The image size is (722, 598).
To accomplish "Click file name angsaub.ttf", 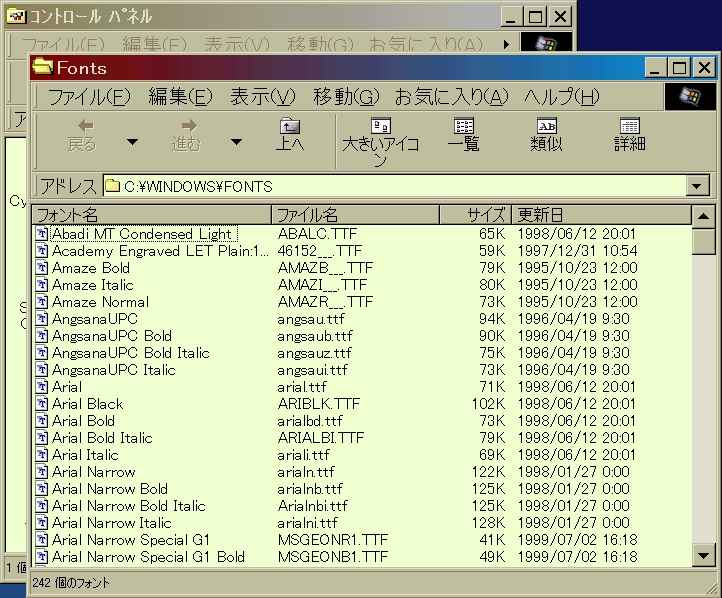I will [x=315, y=336].
